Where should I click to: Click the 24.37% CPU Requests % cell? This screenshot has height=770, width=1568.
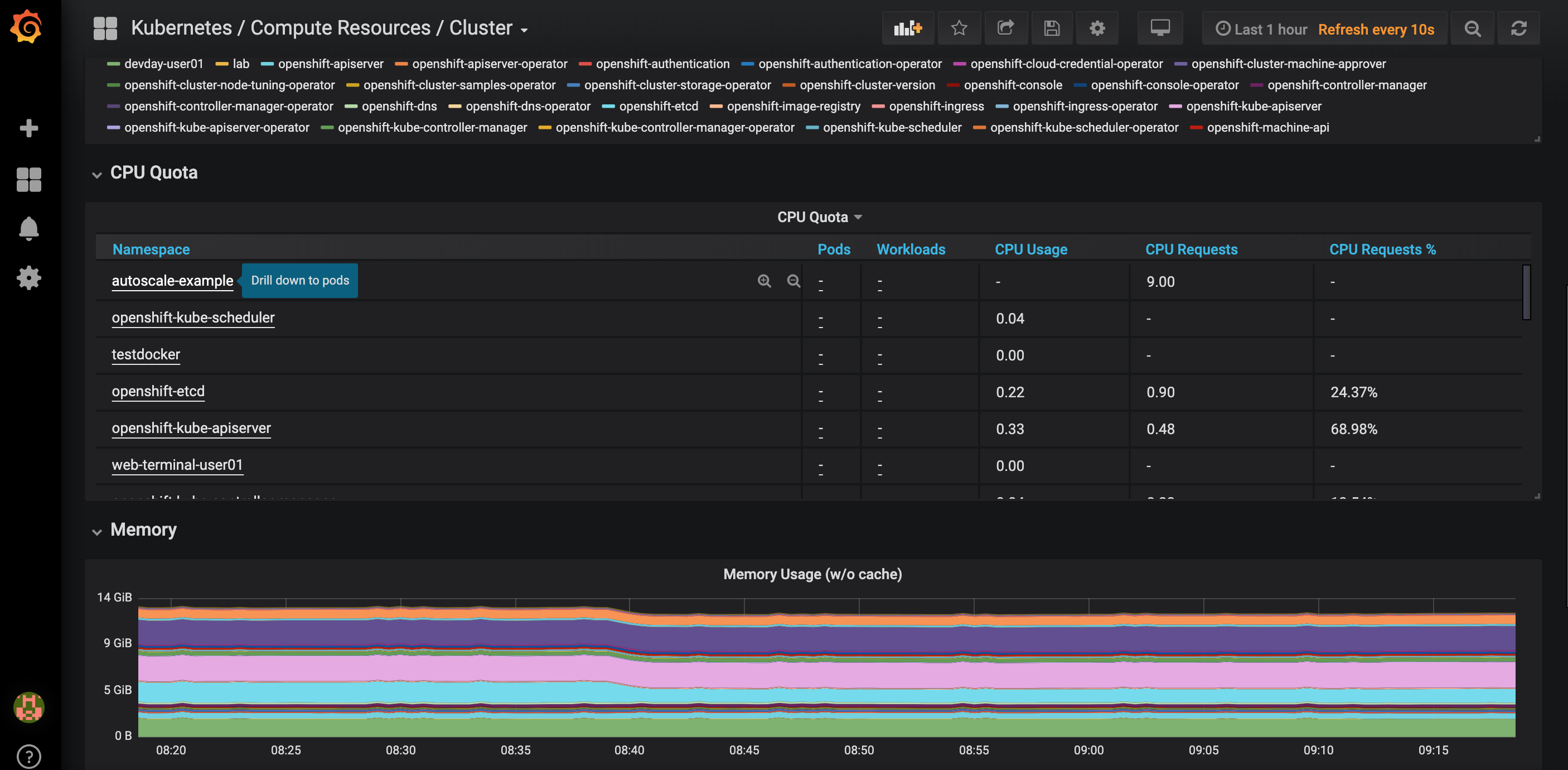1353,392
